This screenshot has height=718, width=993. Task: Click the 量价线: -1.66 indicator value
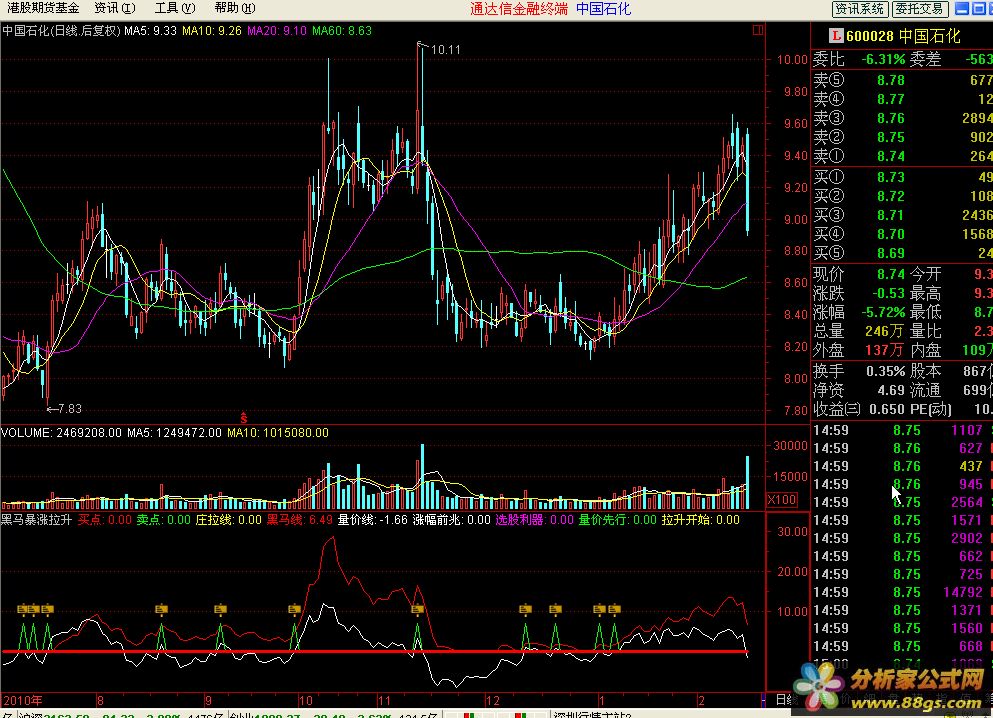372,520
